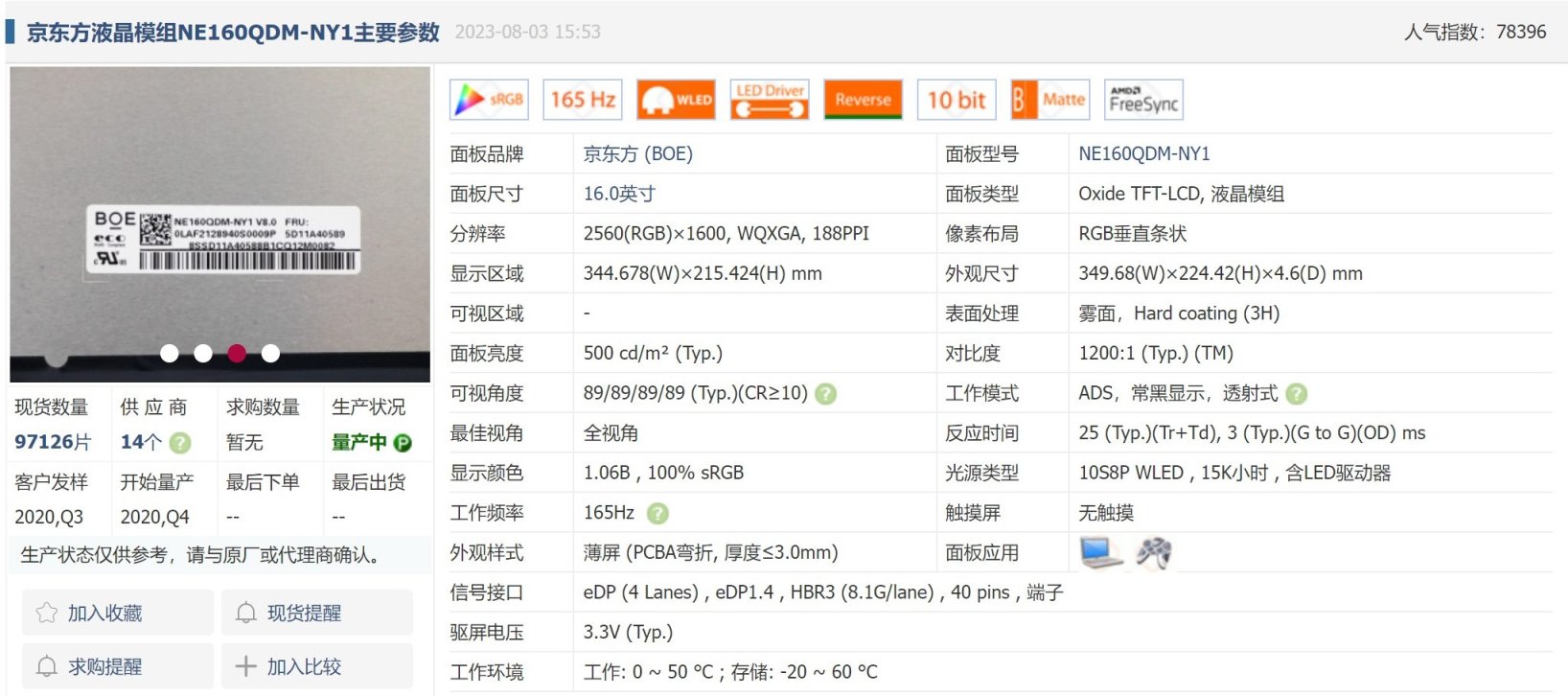
Task: Click the eDP signal interface value
Action: point(823,593)
